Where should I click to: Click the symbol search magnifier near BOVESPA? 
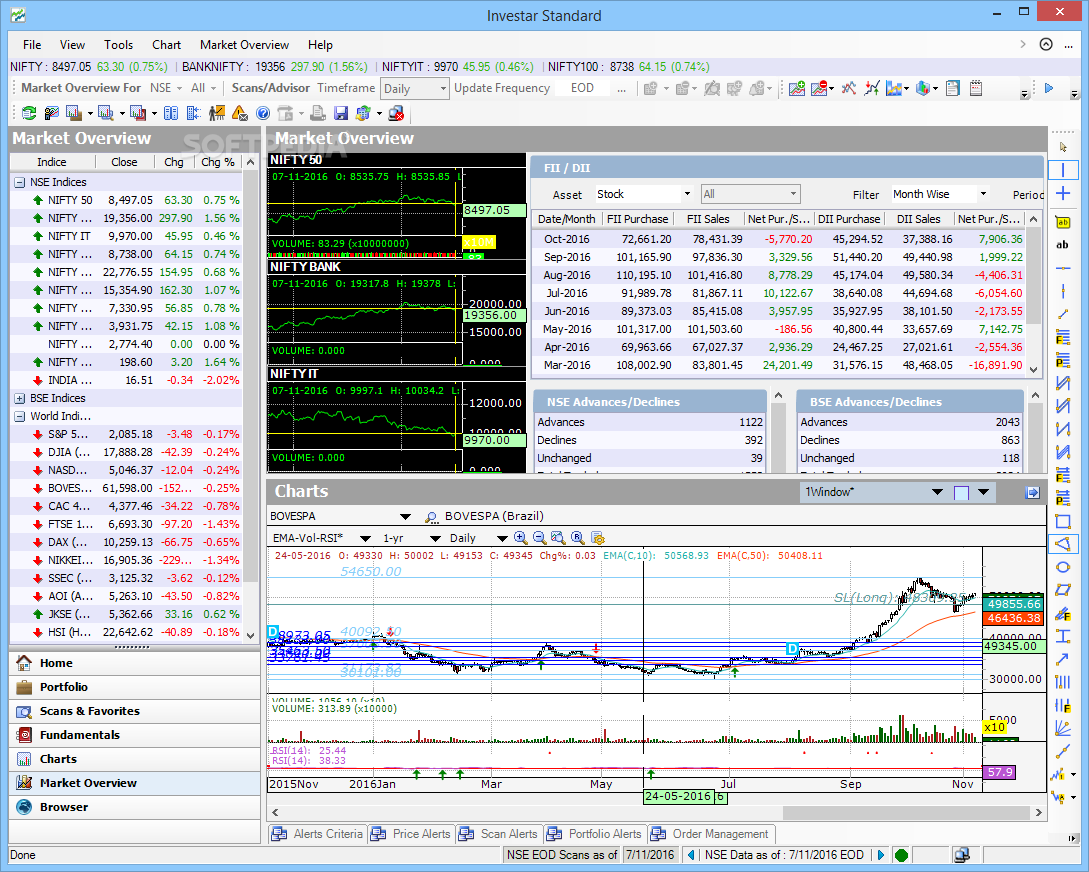[x=431, y=517]
